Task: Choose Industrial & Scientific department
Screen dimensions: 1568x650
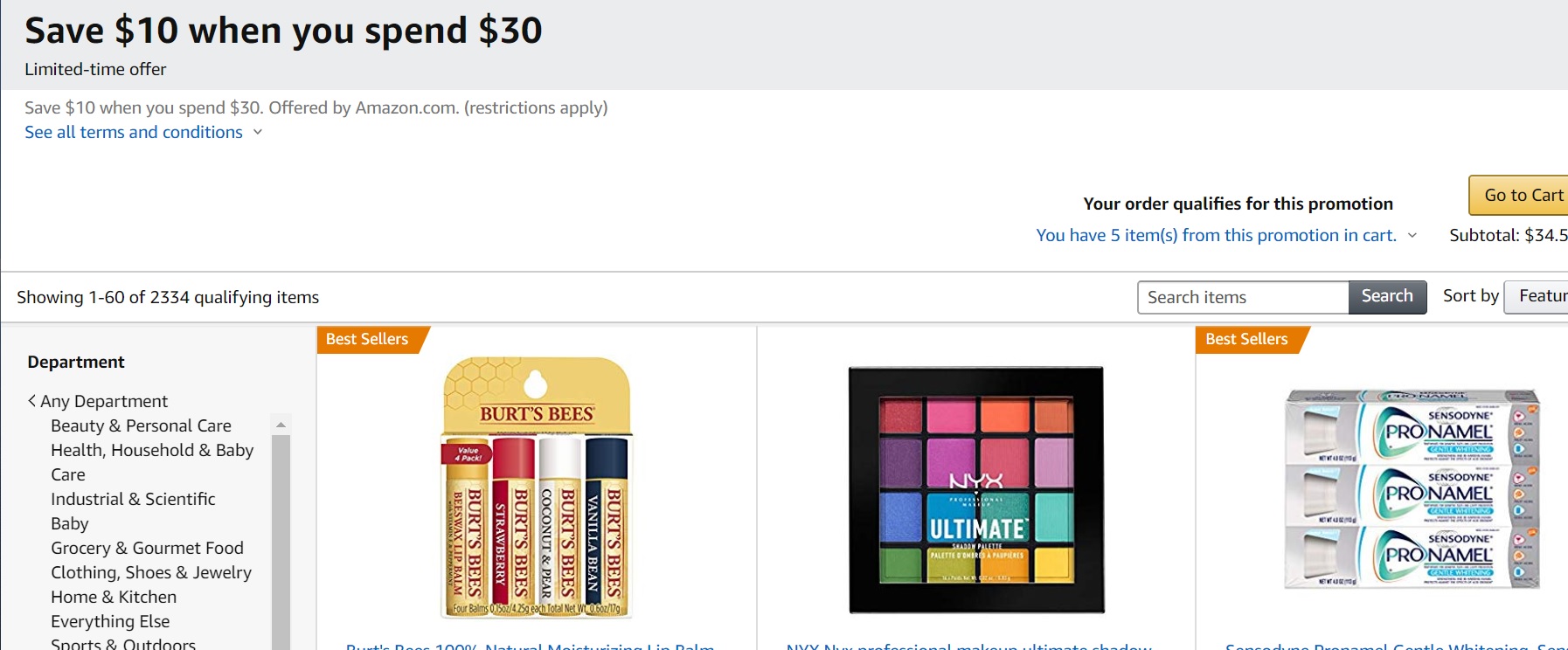Action: [133, 499]
